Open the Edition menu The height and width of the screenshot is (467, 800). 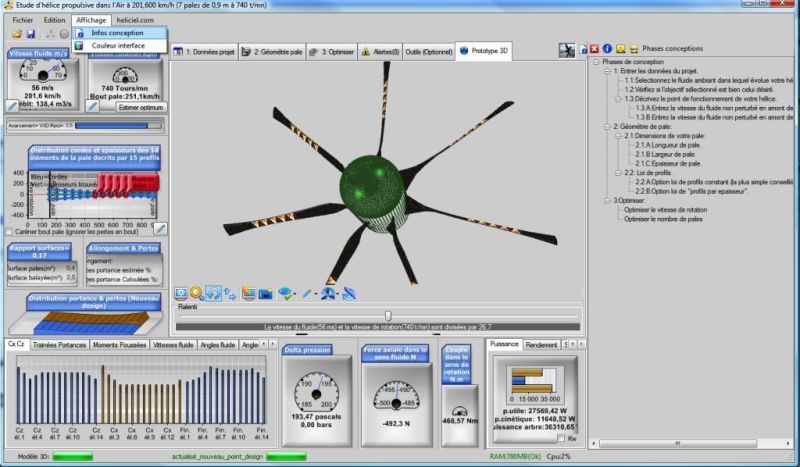54,20
